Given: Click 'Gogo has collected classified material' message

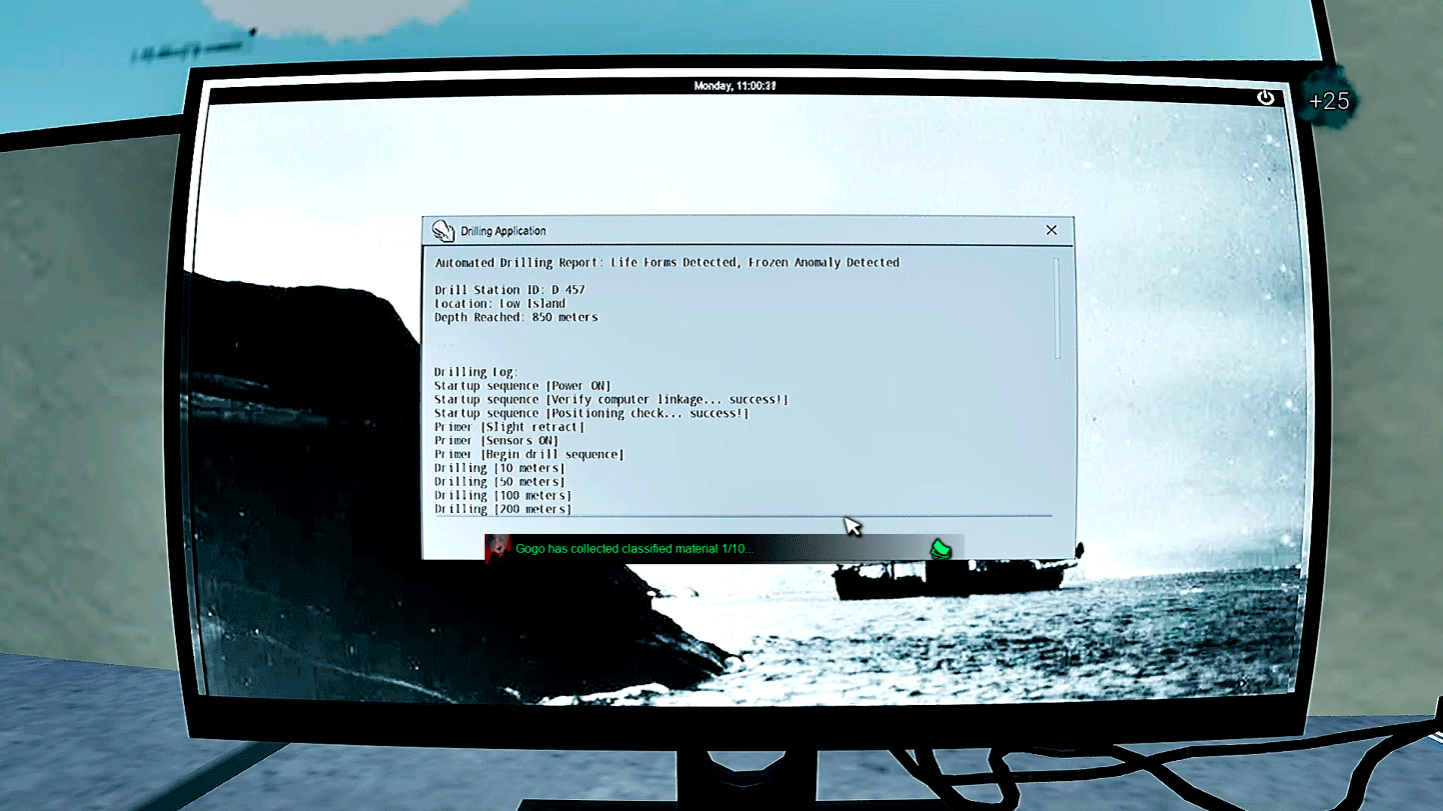Looking at the screenshot, I should point(634,549).
